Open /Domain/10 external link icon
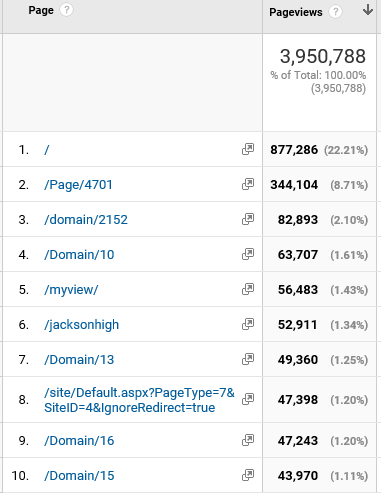 (x=248, y=254)
